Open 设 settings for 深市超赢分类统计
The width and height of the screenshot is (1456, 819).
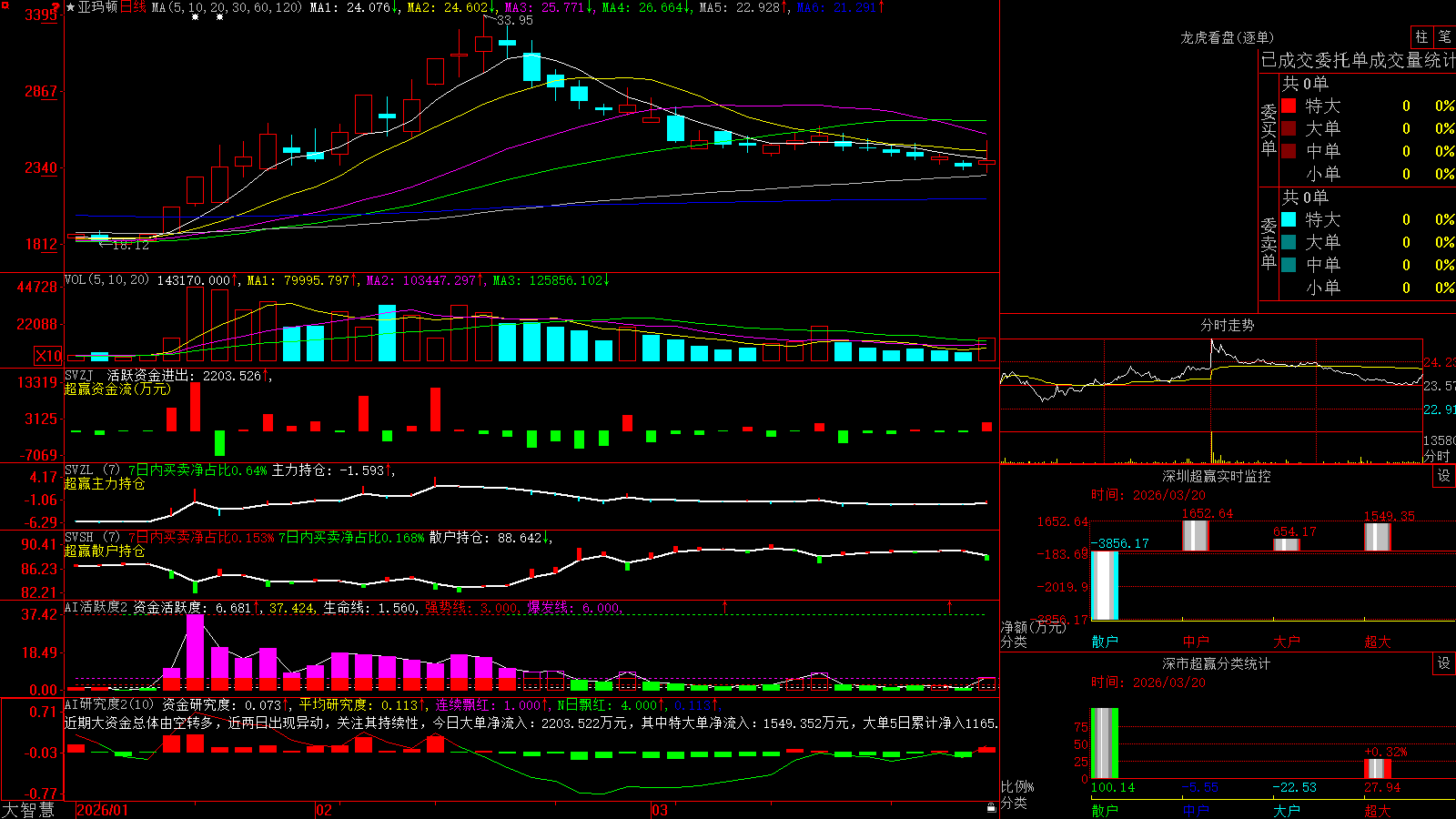(x=1444, y=663)
